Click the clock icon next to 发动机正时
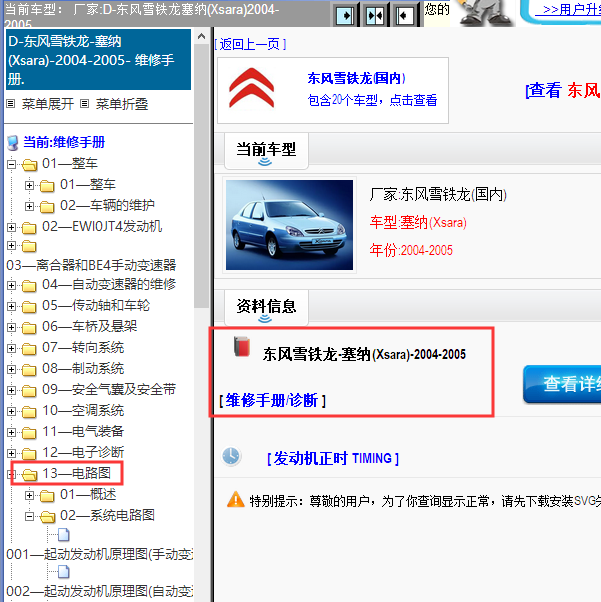 point(231,456)
